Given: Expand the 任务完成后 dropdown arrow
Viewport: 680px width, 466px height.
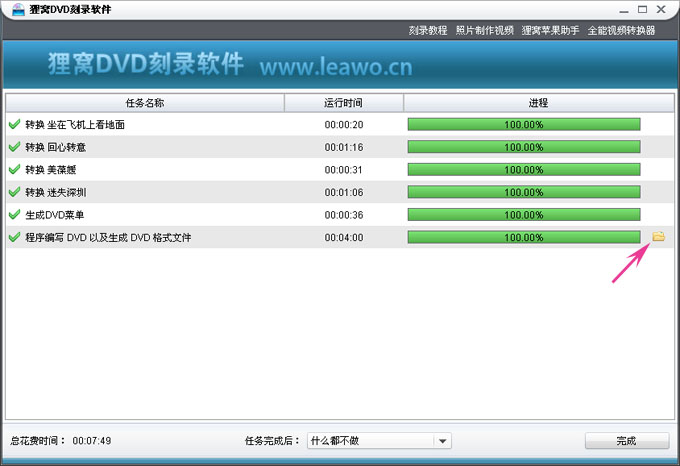Looking at the screenshot, I should tap(442, 441).
